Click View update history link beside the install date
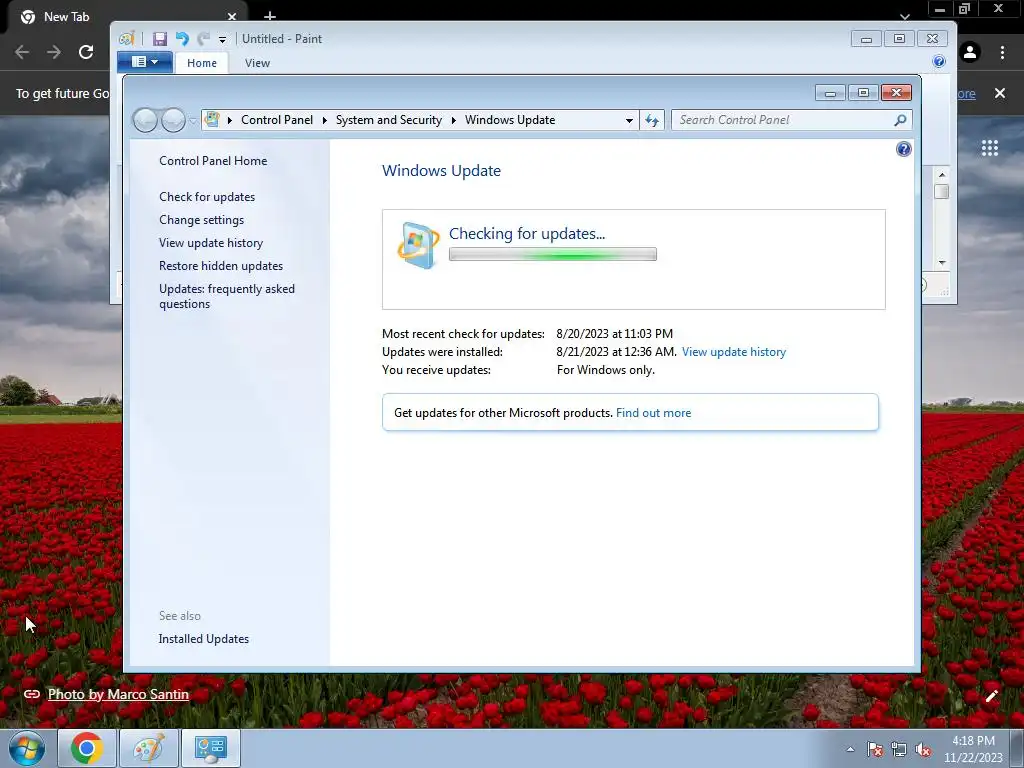 point(733,352)
